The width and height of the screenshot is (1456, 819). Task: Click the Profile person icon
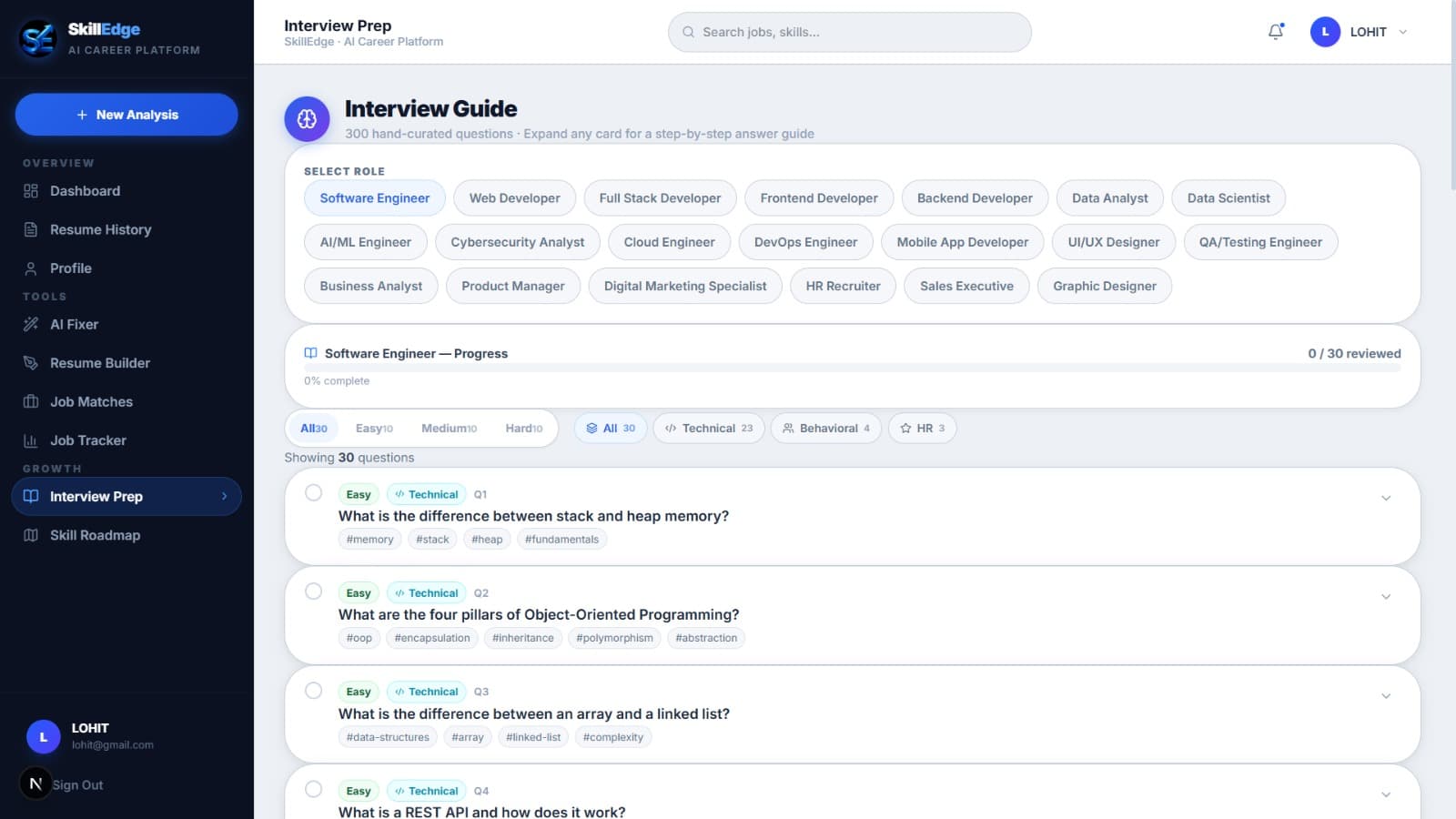point(31,268)
